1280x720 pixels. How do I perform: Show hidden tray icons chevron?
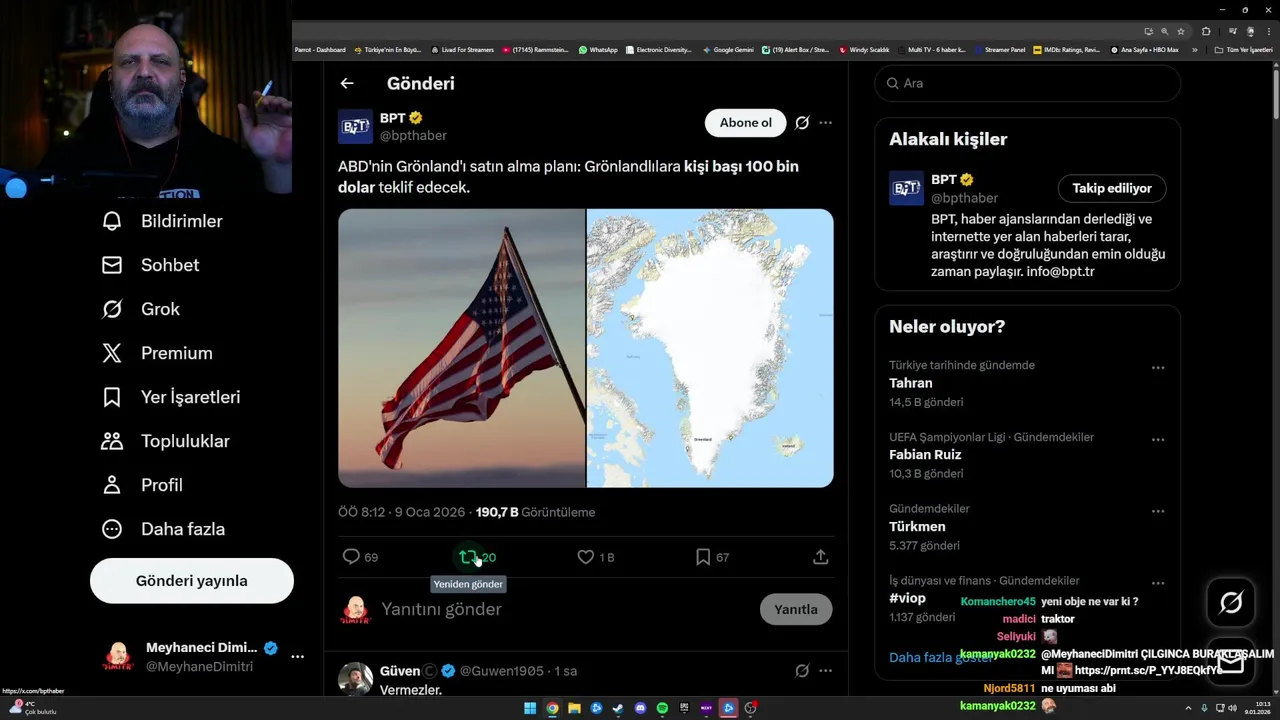pos(1189,708)
